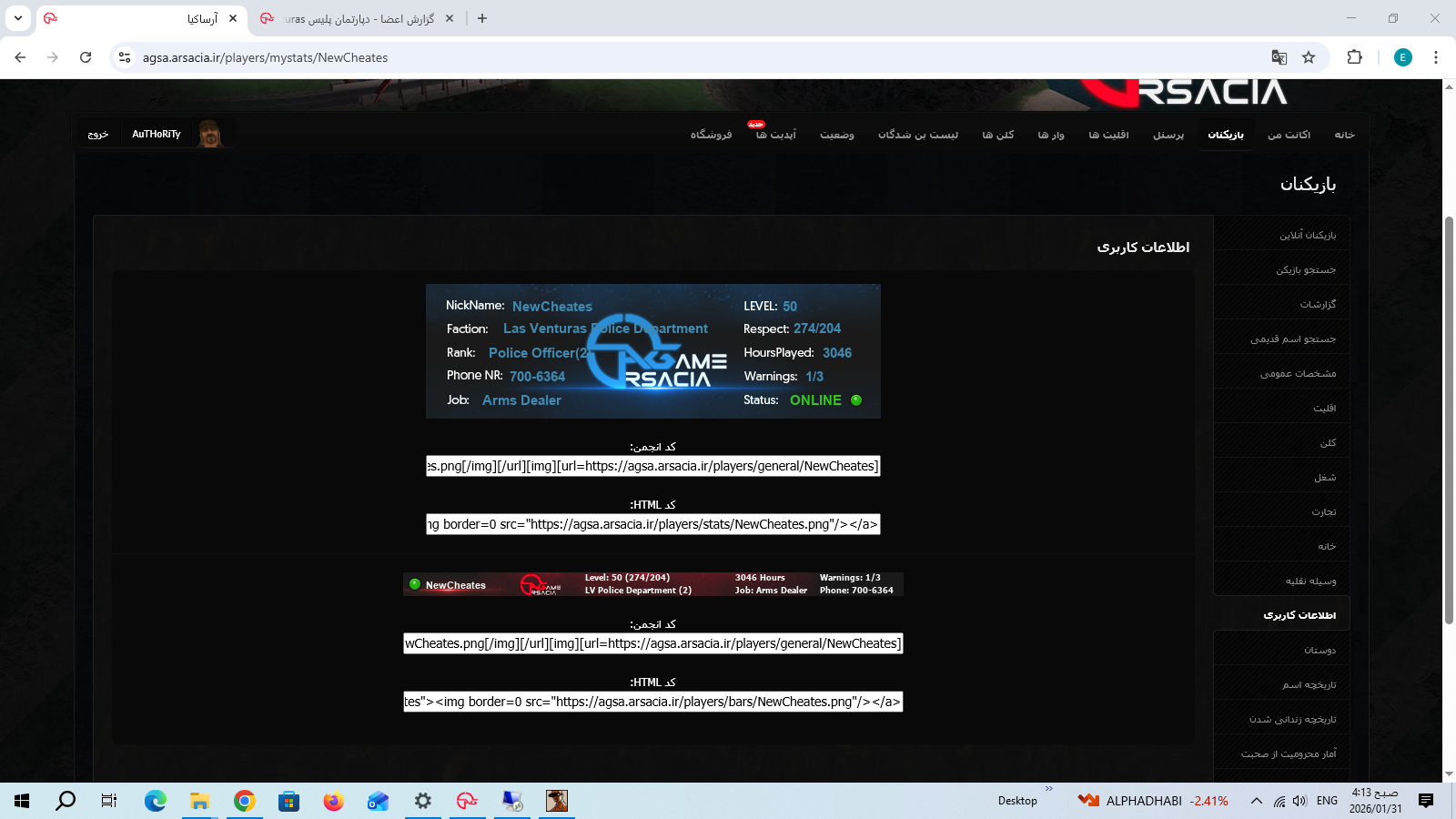The width and height of the screenshot is (1456, 819).
Task: Bookmark this page with the star icon
Action: 1309,57
